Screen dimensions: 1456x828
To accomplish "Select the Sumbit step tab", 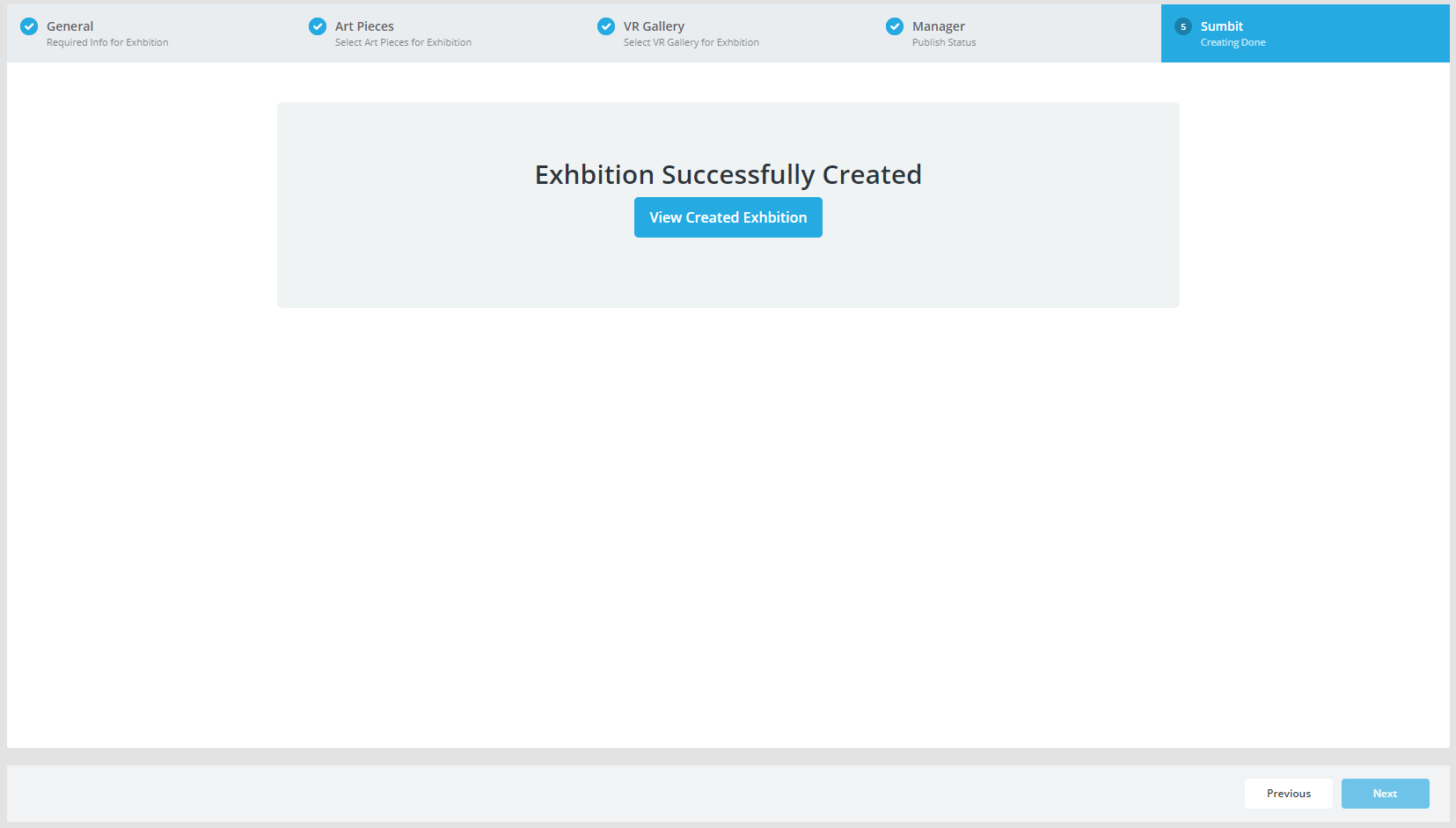I will 1306,33.
